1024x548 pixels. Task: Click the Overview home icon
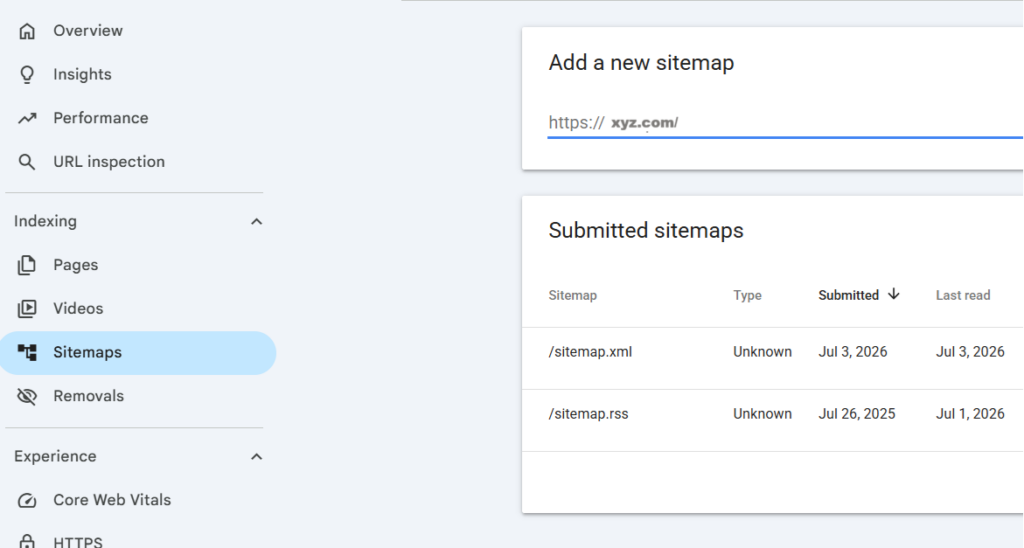[x=27, y=31]
